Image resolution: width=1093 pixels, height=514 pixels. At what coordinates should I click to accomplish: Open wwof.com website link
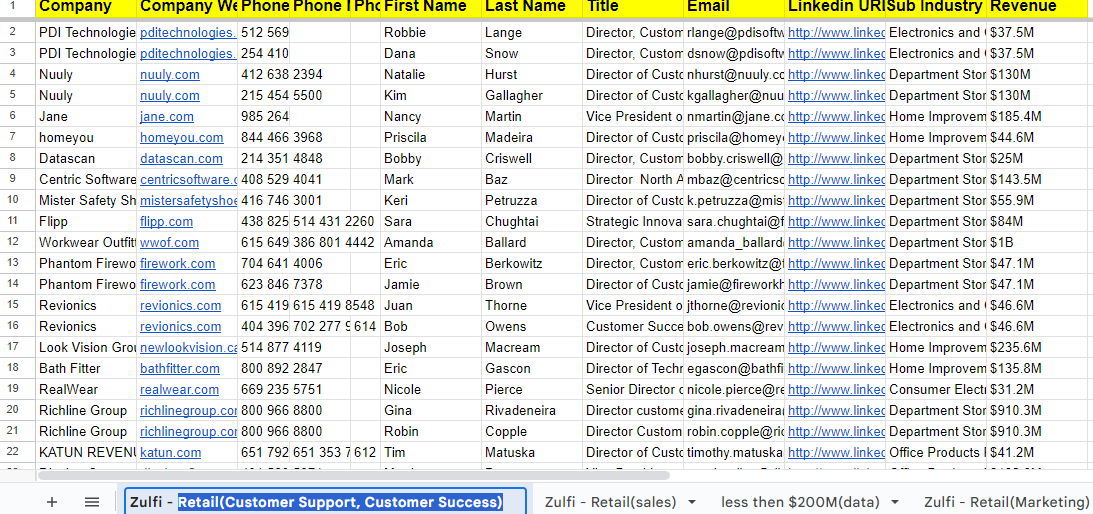click(x=169, y=242)
